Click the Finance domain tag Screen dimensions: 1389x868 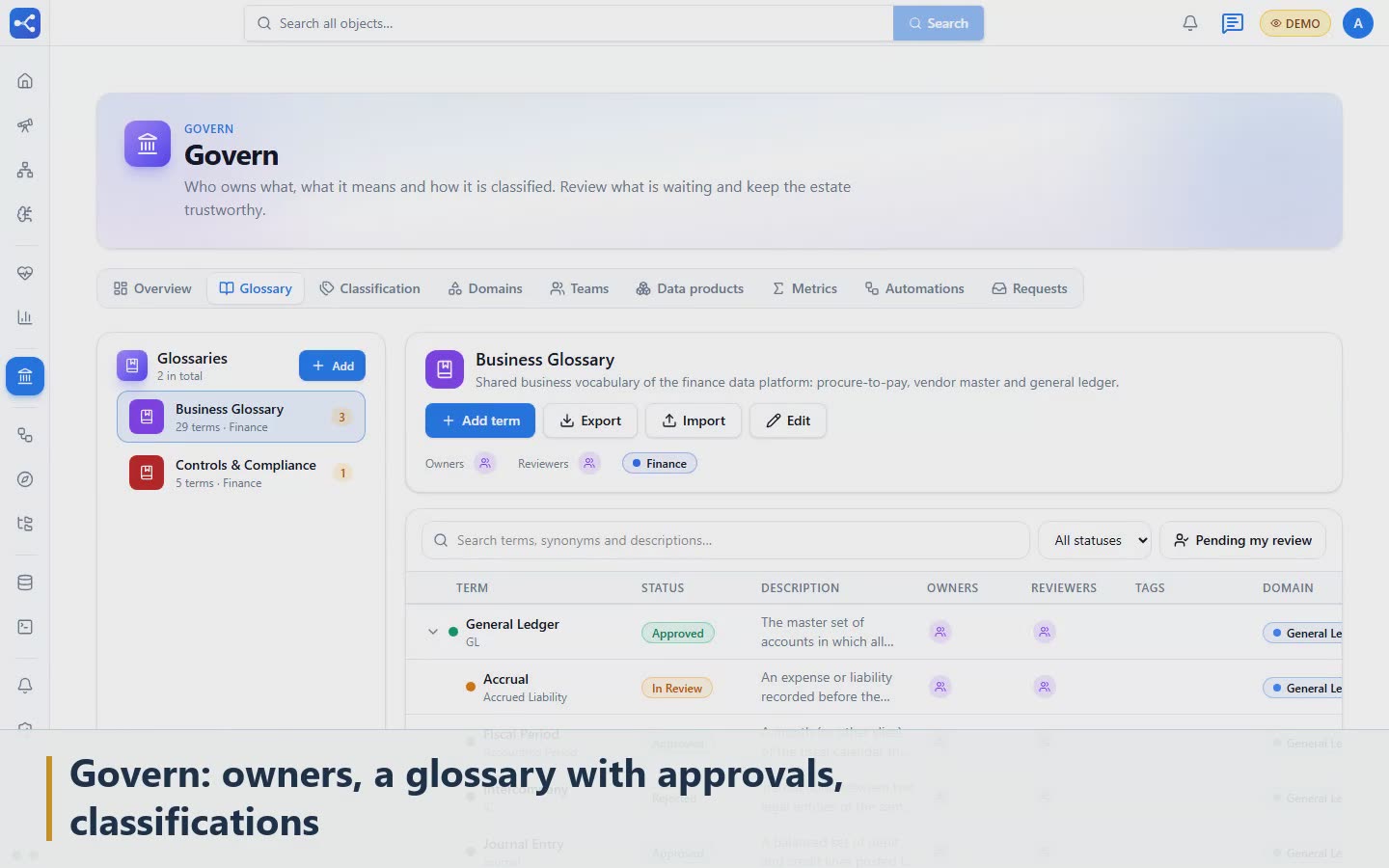[660, 464]
